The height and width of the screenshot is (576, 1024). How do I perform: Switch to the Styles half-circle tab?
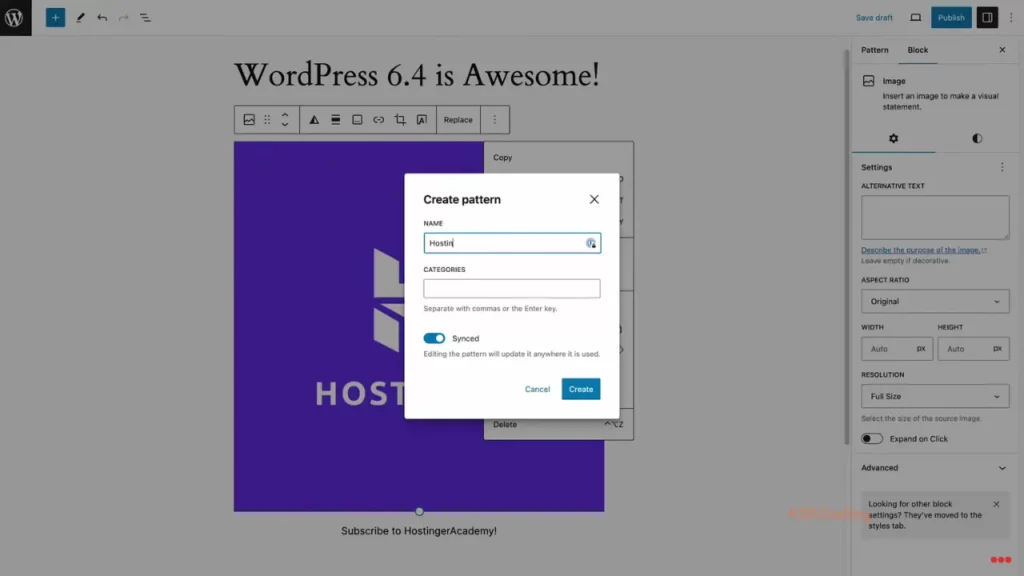pos(977,138)
